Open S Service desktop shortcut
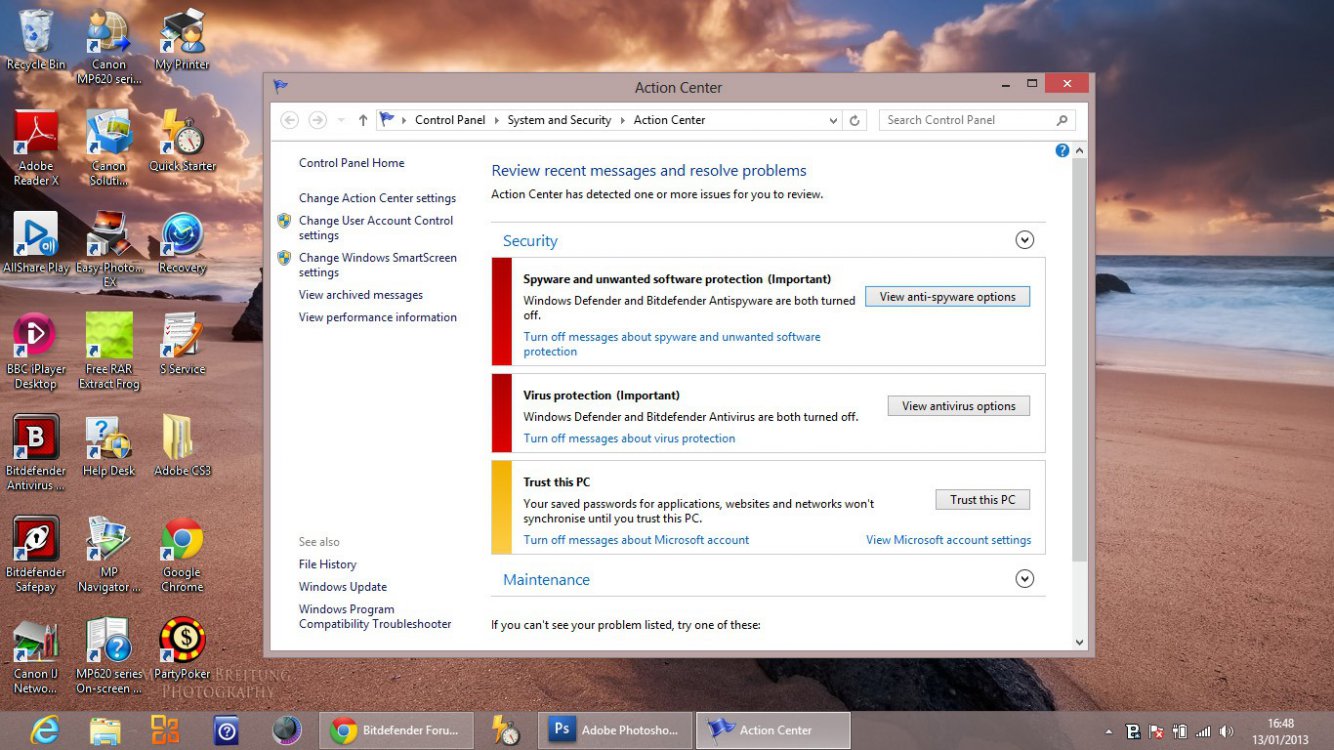 pos(182,344)
